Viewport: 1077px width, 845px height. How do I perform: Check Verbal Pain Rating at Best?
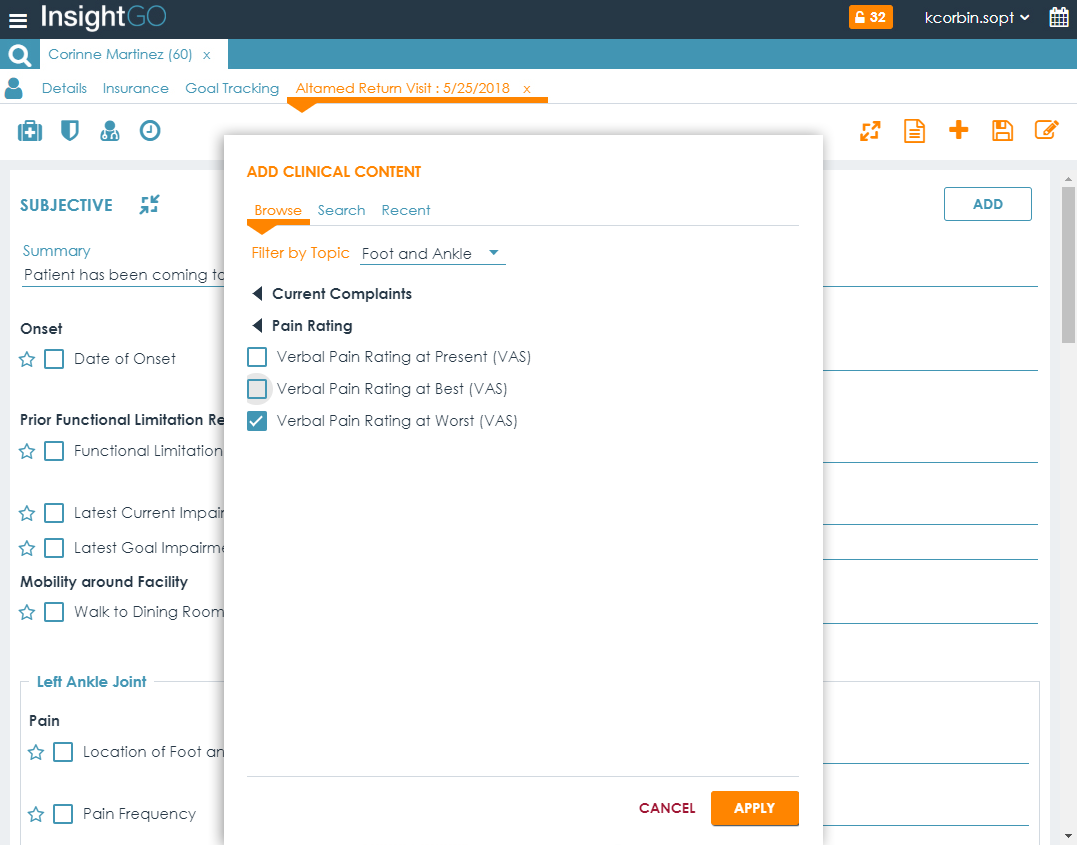pyautogui.click(x=257, y=389)
